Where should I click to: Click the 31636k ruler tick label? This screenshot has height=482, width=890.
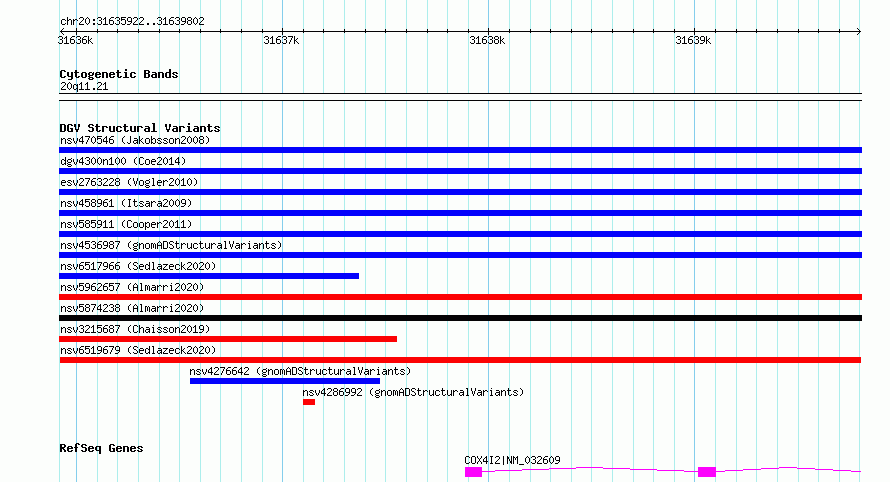click(75, 41)
